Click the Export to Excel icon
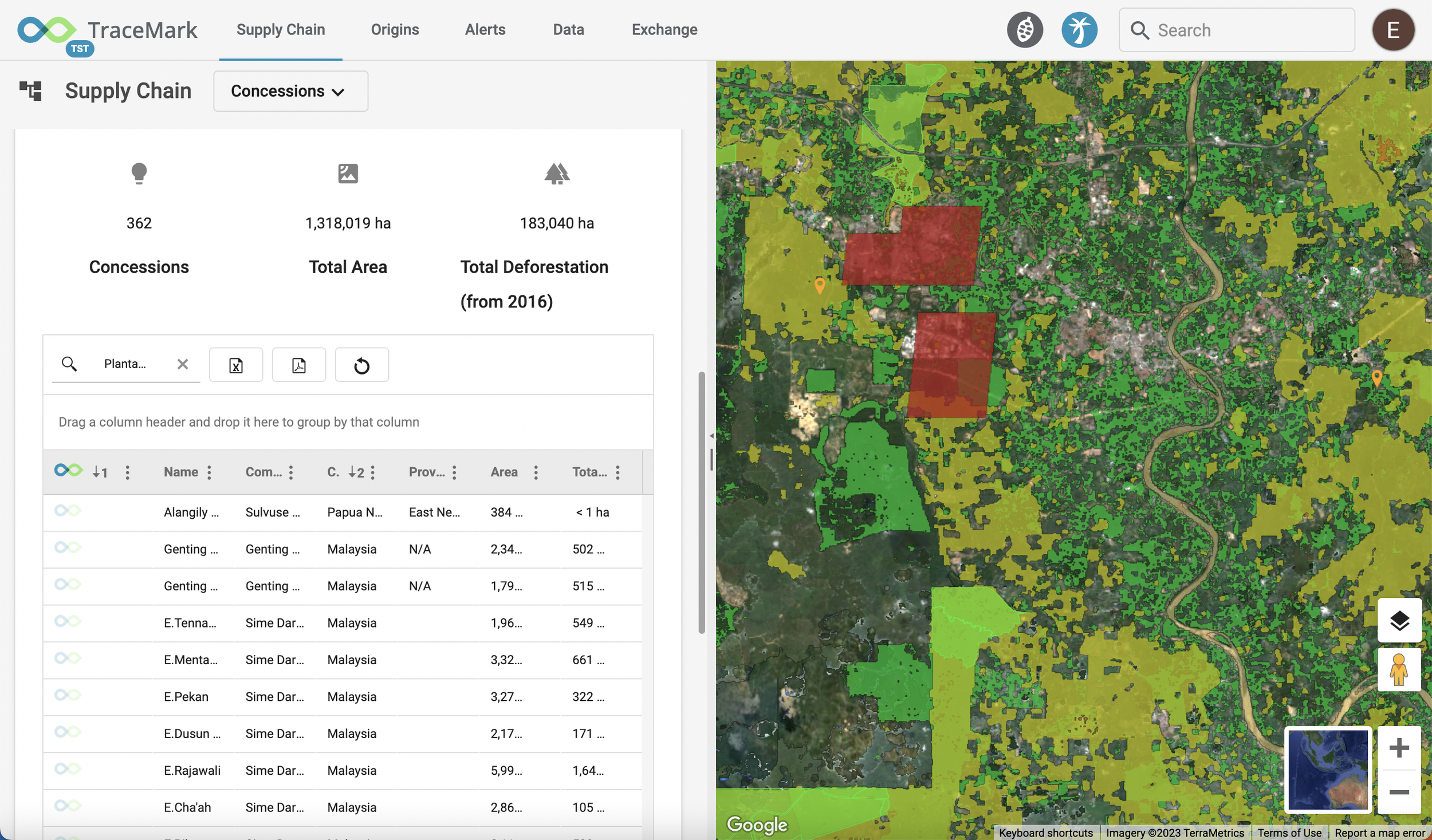This screenshot has width=1432, height=840. 236,365
